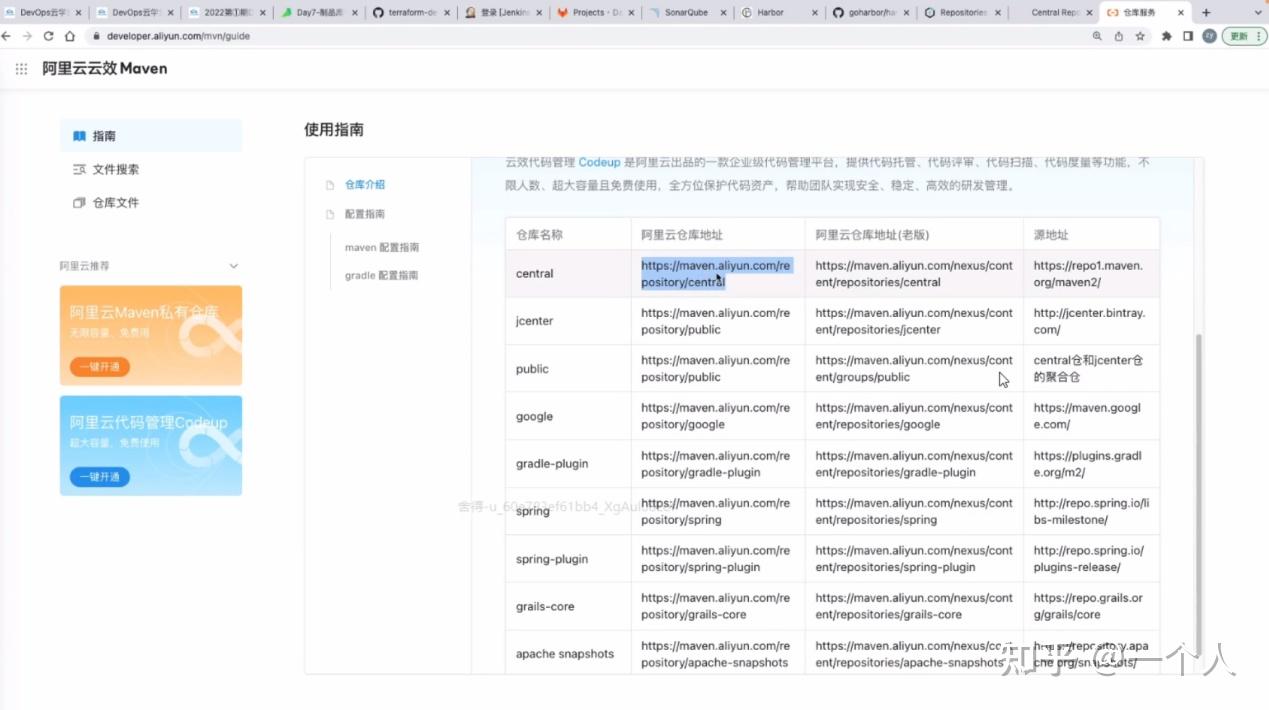Click the apps grid icon beside 阿里云云效 Maven
The width and height of the screenshot is (1269, 710).
click(20, 68)
